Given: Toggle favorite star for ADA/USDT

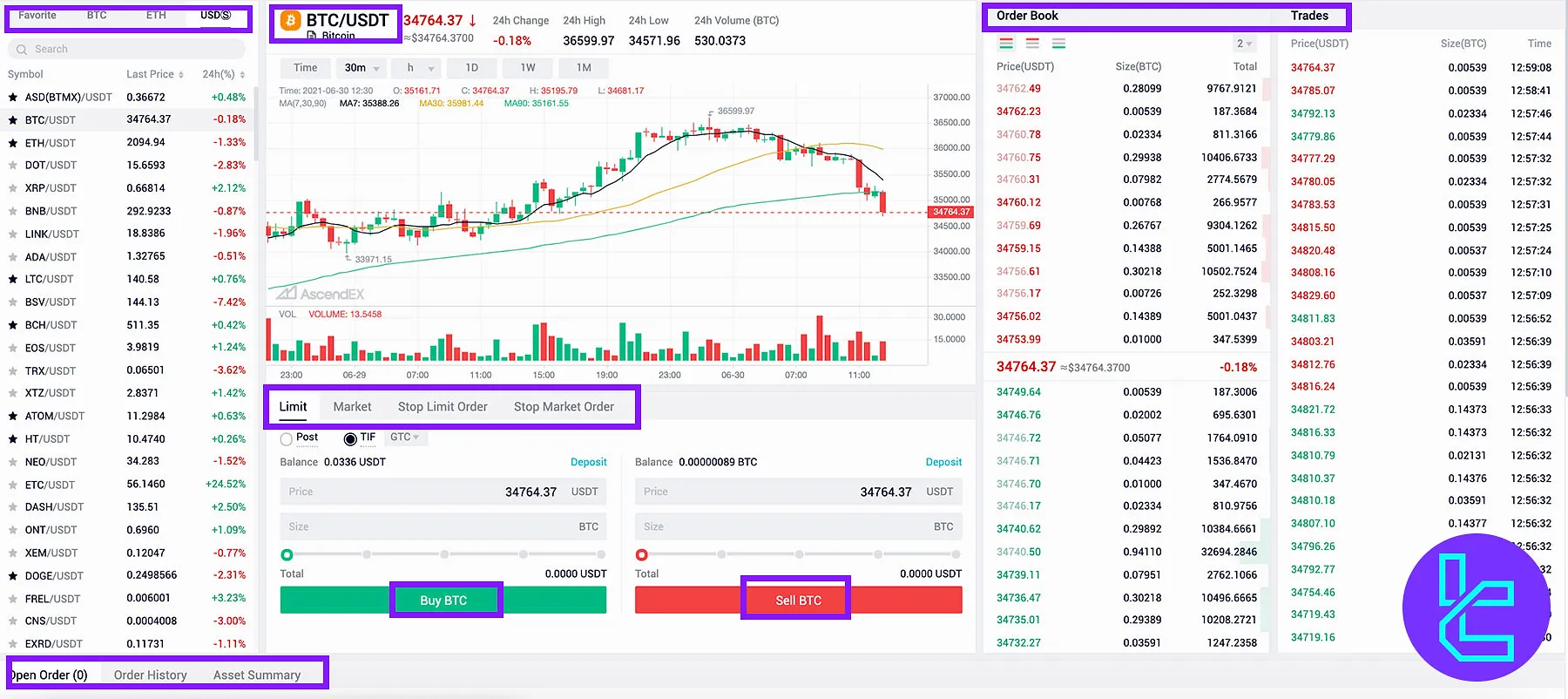Looking at the screenshot, I should coord(13,257).
